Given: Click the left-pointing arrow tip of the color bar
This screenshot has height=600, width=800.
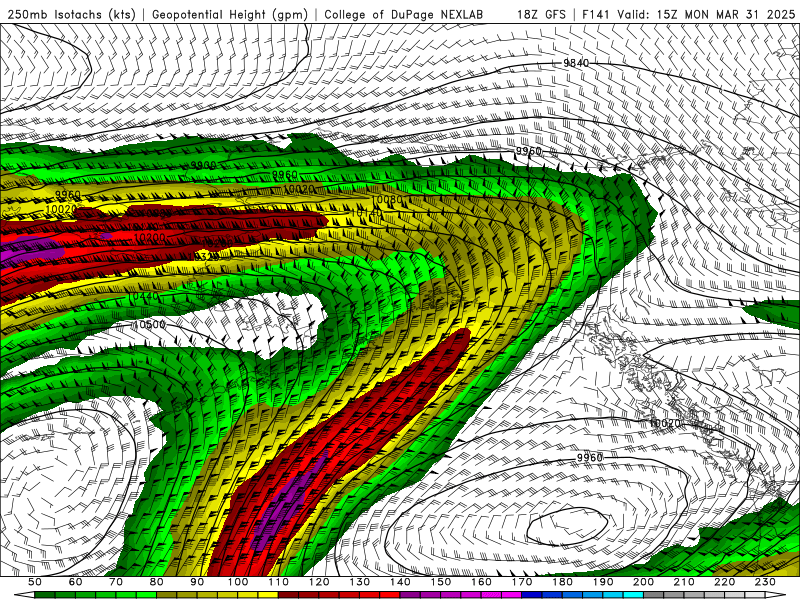Looking at the screenshot, I should tap(23, 595).
